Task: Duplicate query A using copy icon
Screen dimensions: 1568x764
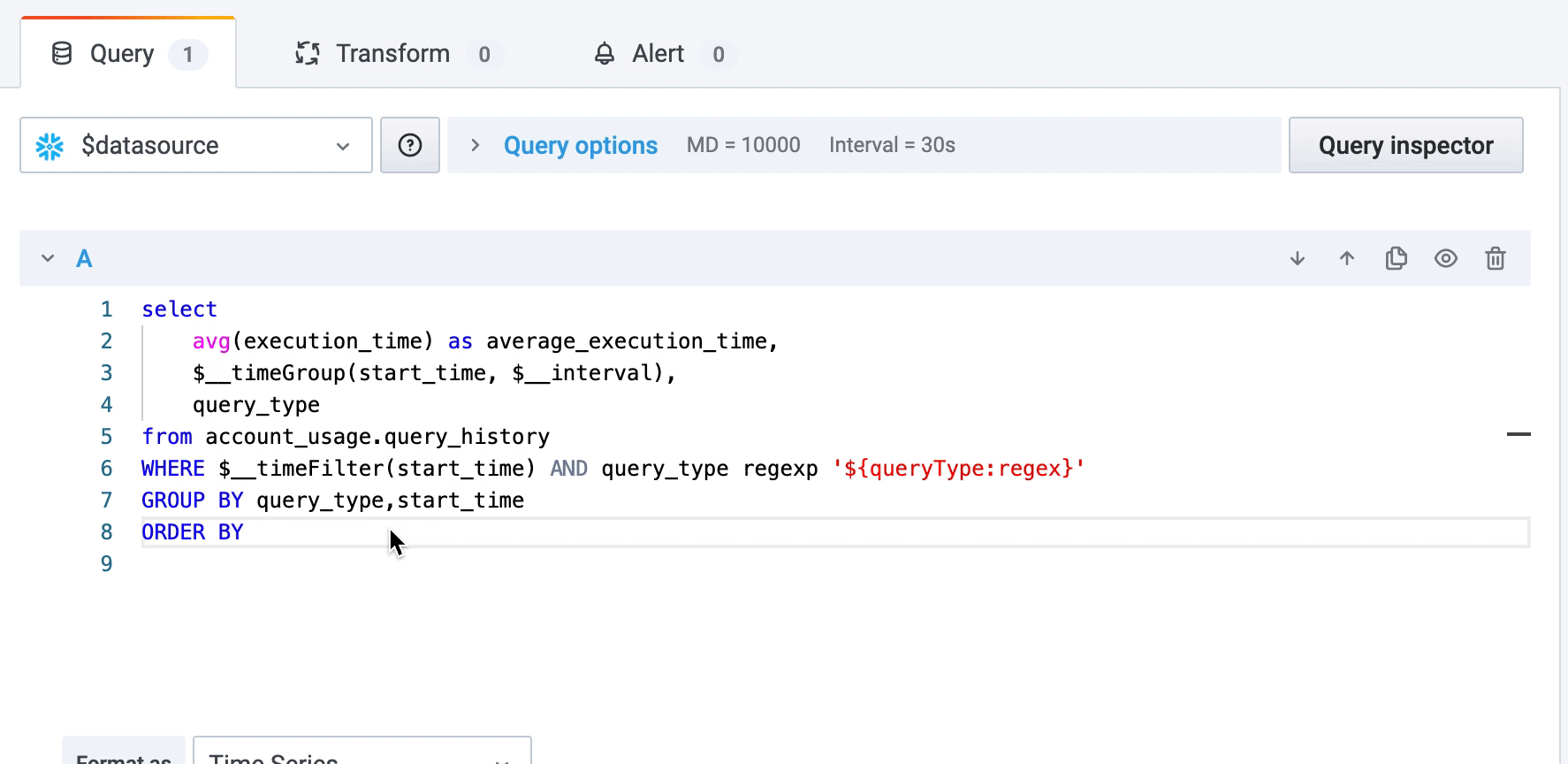Action: coord(1396,258)
